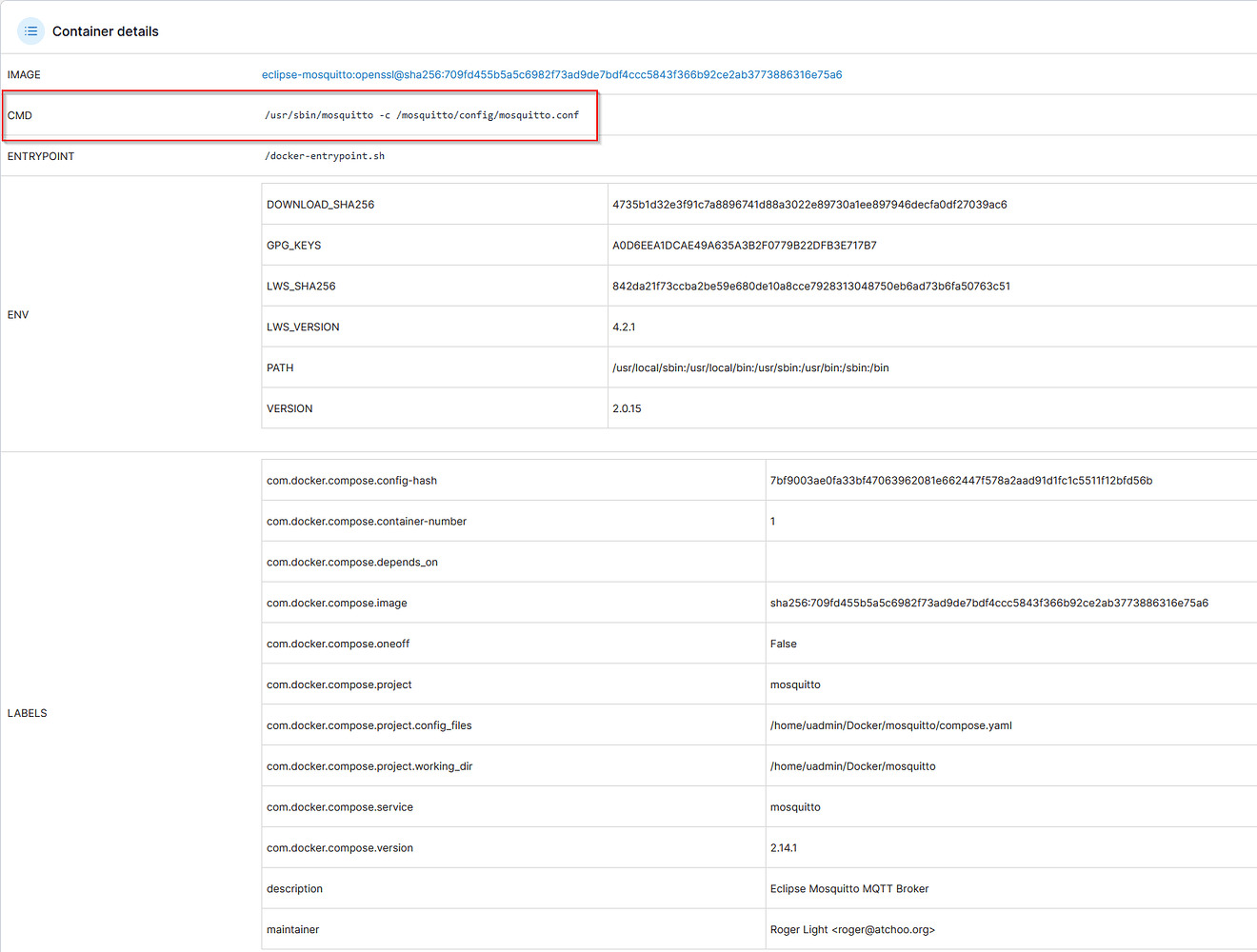Select the LWS_SHA256 hash value 842da21f…

(811, 287)
